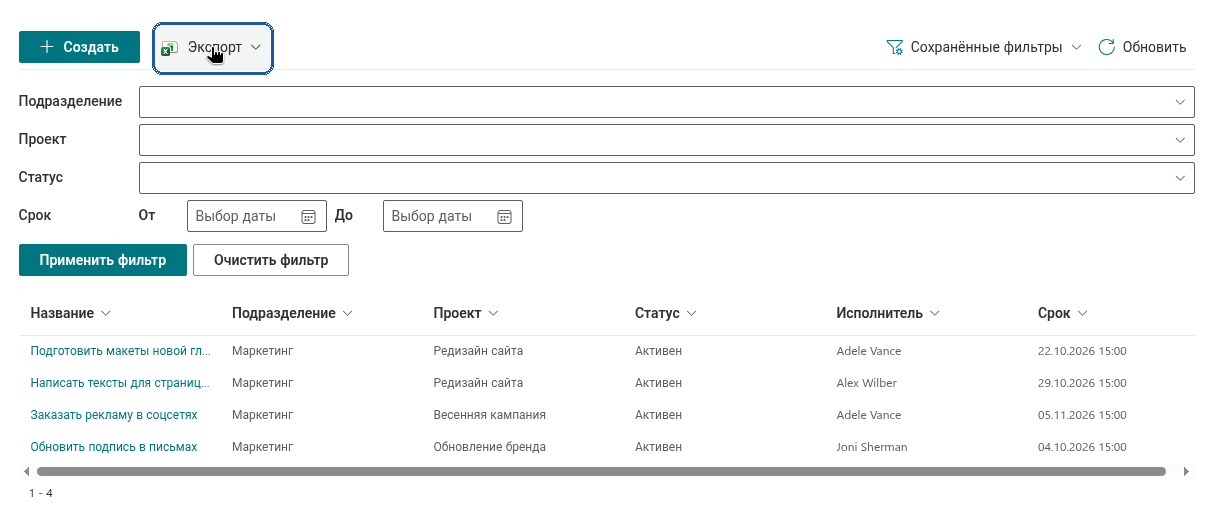Click the deadline 04.10.2026 15:00

(1083, 447)
